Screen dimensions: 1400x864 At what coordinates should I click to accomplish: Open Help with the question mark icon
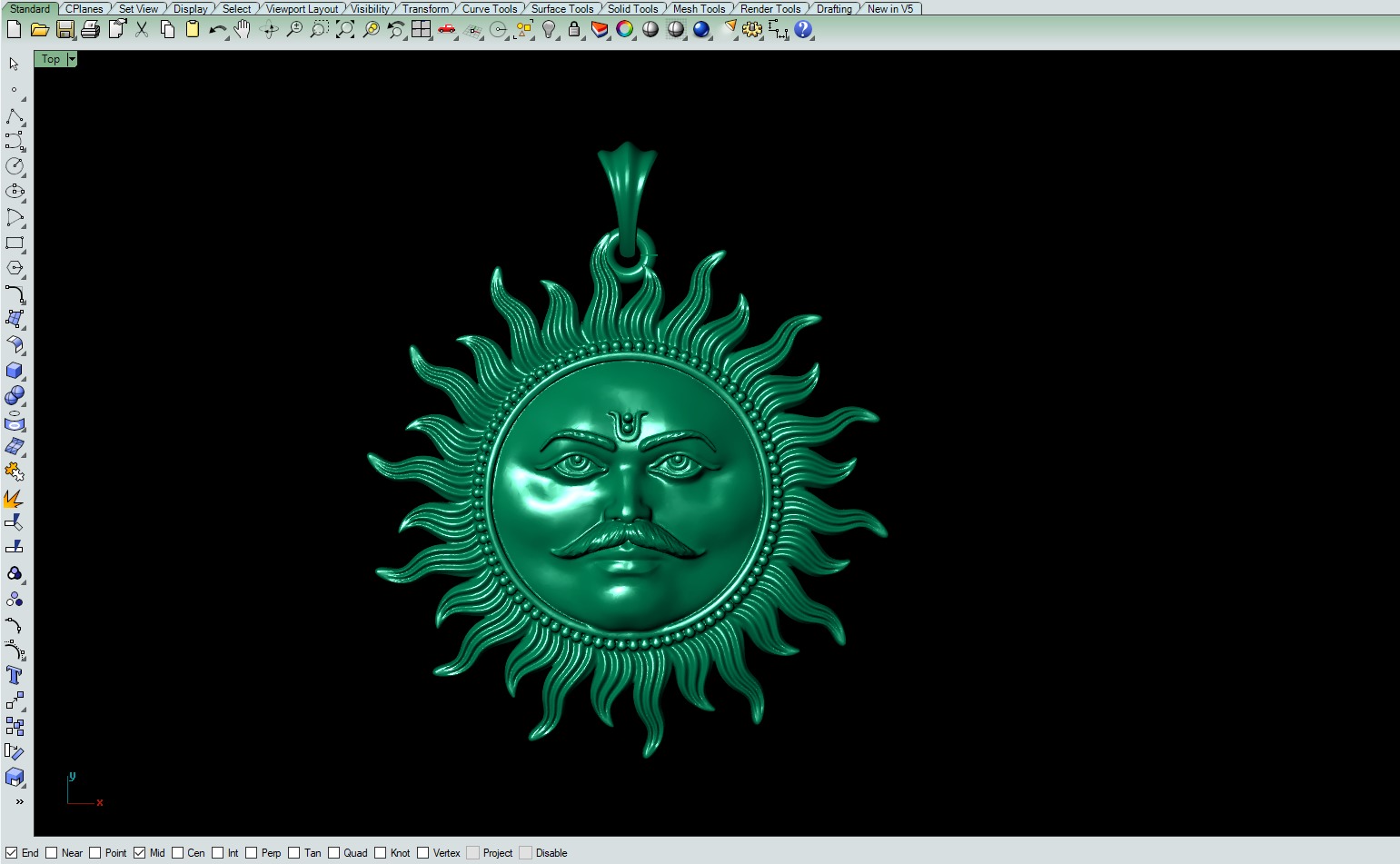click(803, 29)
